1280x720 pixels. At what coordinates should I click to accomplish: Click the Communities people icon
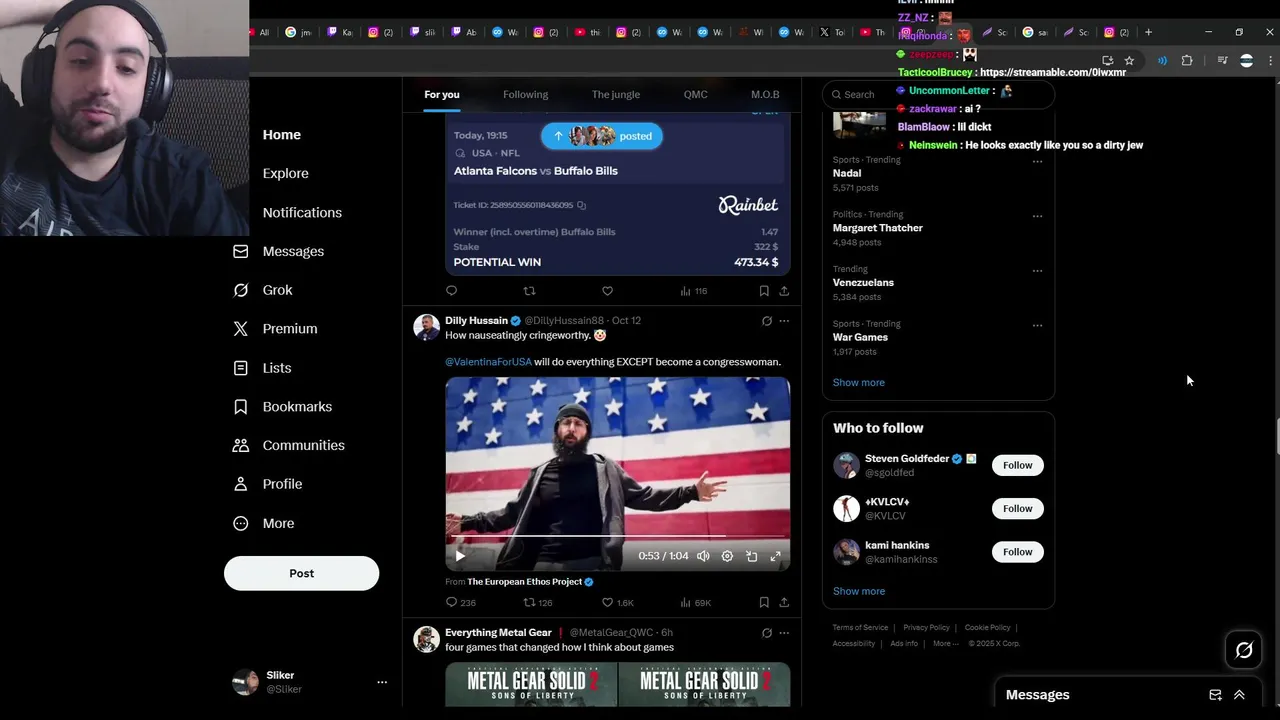pos(240,445)
